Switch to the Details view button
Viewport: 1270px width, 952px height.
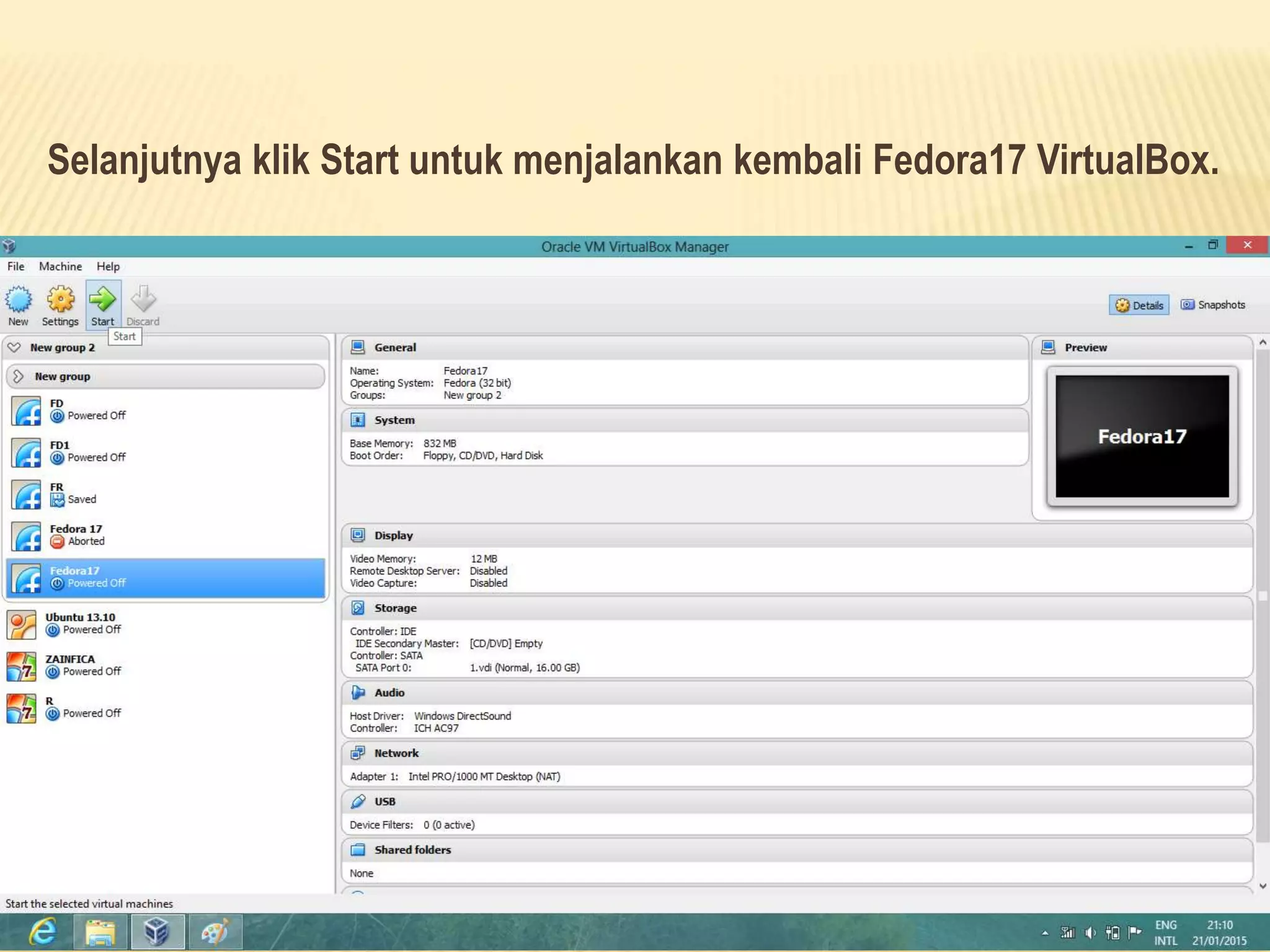pyautogui.click(x=1139, y=305)
